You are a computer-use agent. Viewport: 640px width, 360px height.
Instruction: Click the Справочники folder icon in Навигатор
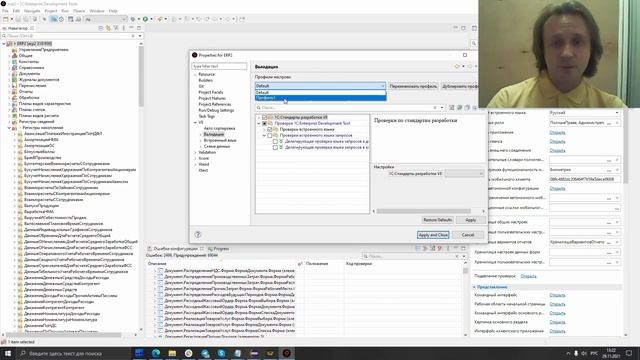(15, 67)
